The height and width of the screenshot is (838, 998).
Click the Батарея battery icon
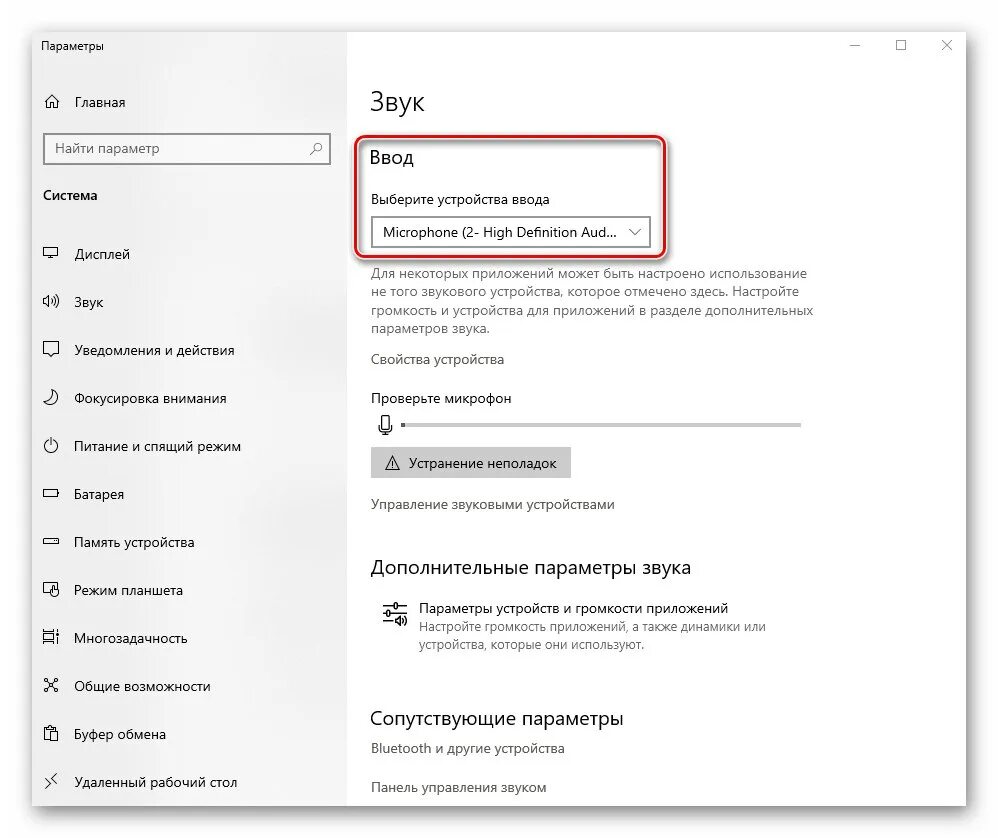point(50,493)
